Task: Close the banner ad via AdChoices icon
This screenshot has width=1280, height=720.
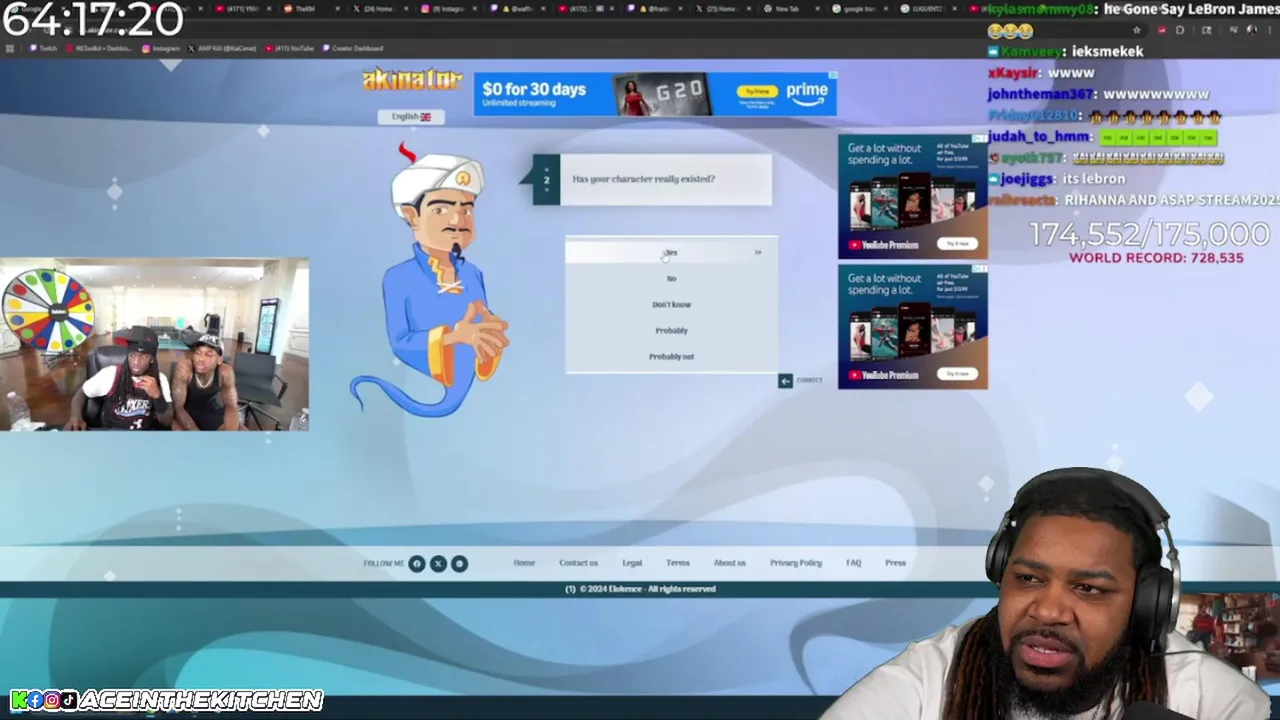Action: coord(832,75)
